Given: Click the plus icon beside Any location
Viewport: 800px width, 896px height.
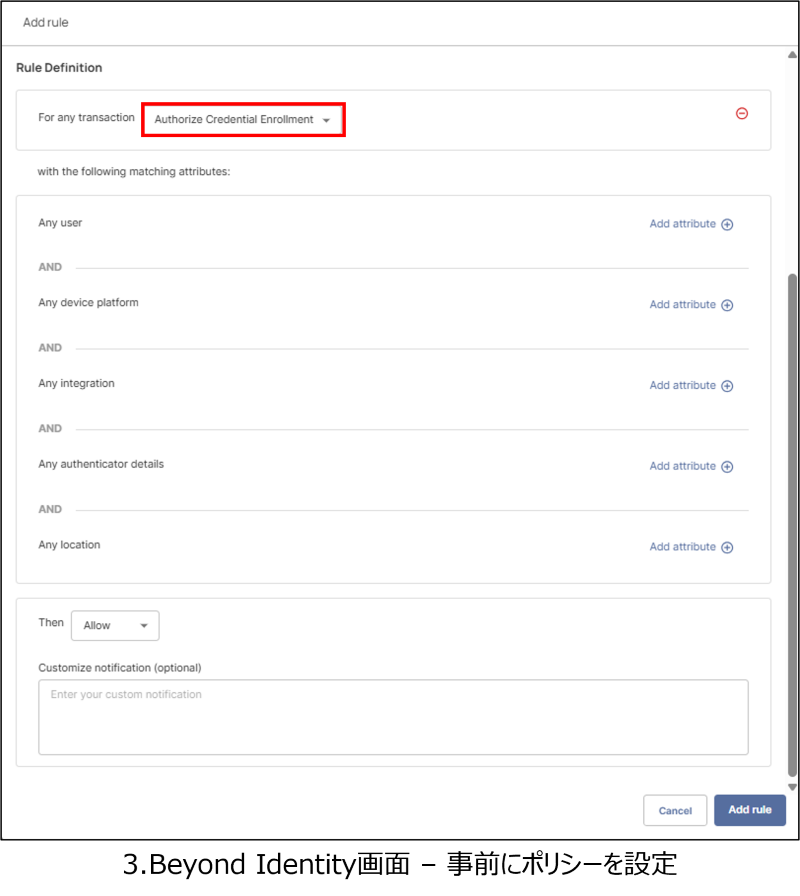Looking at the screenshot, I should tap(727, 547).
